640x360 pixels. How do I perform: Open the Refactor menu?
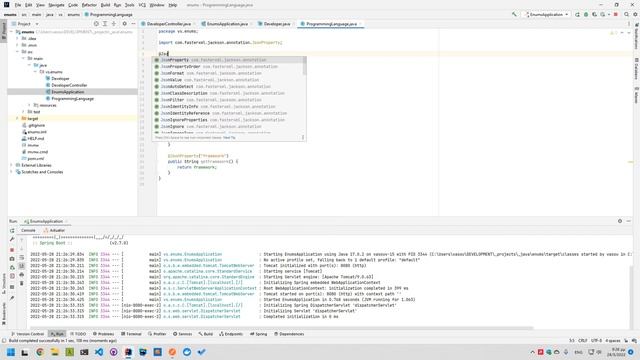pyautogui.click(x=89, y=5)
